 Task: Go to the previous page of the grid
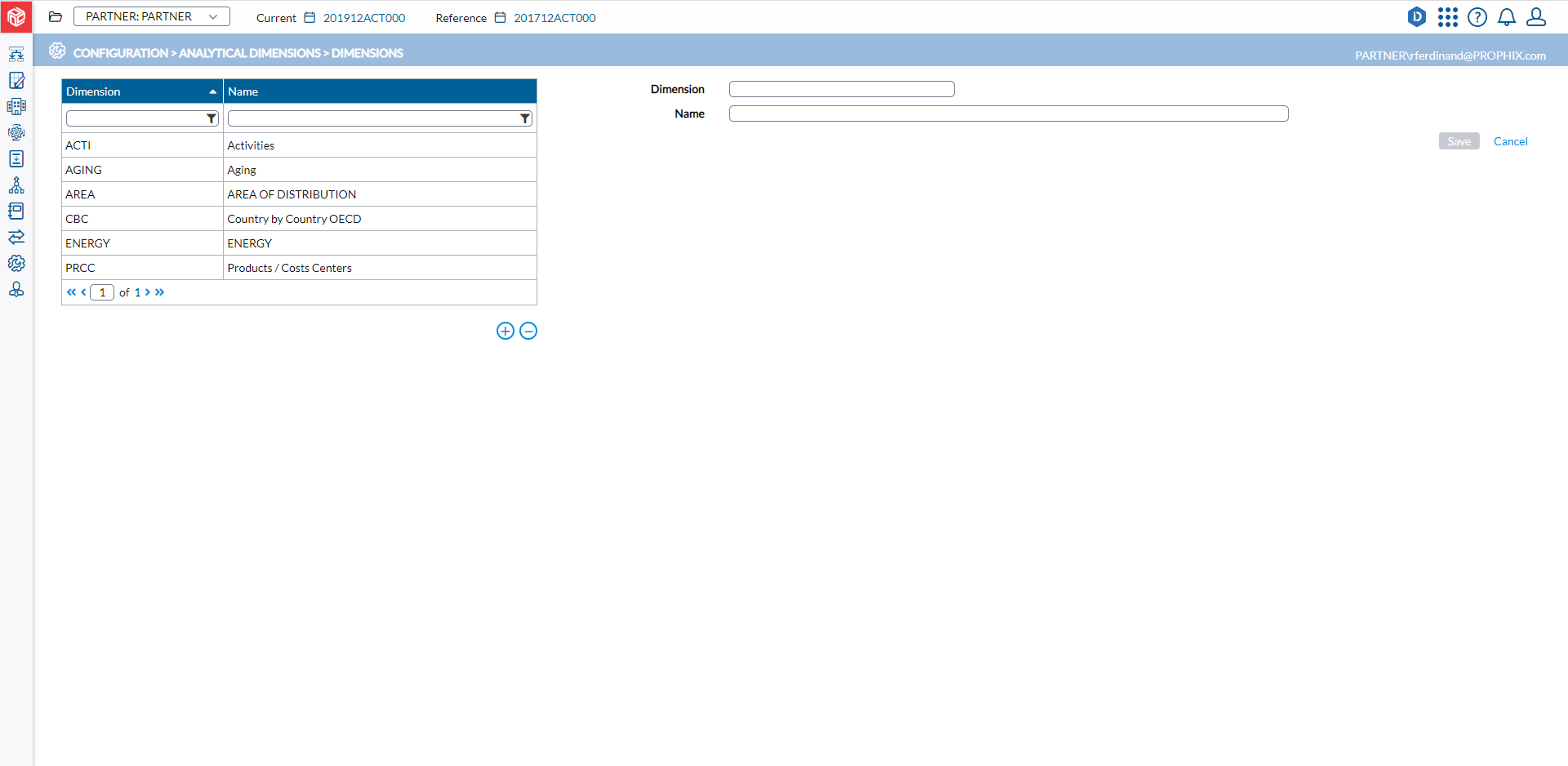pyautogui.click(x=83, y=292)
